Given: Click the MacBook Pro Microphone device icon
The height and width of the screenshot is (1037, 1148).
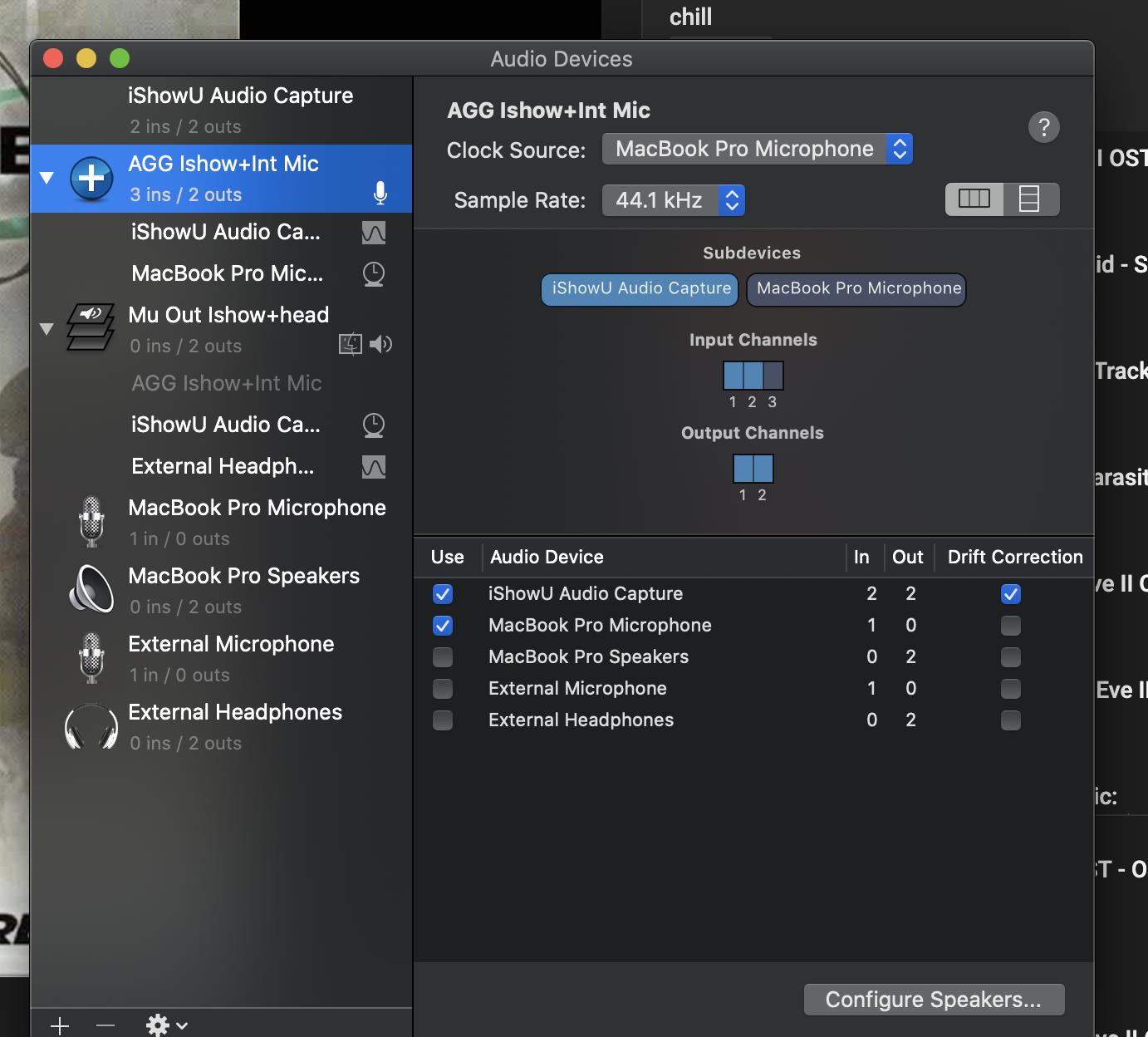Looking at the screenshot, I should tap(91, 522).
